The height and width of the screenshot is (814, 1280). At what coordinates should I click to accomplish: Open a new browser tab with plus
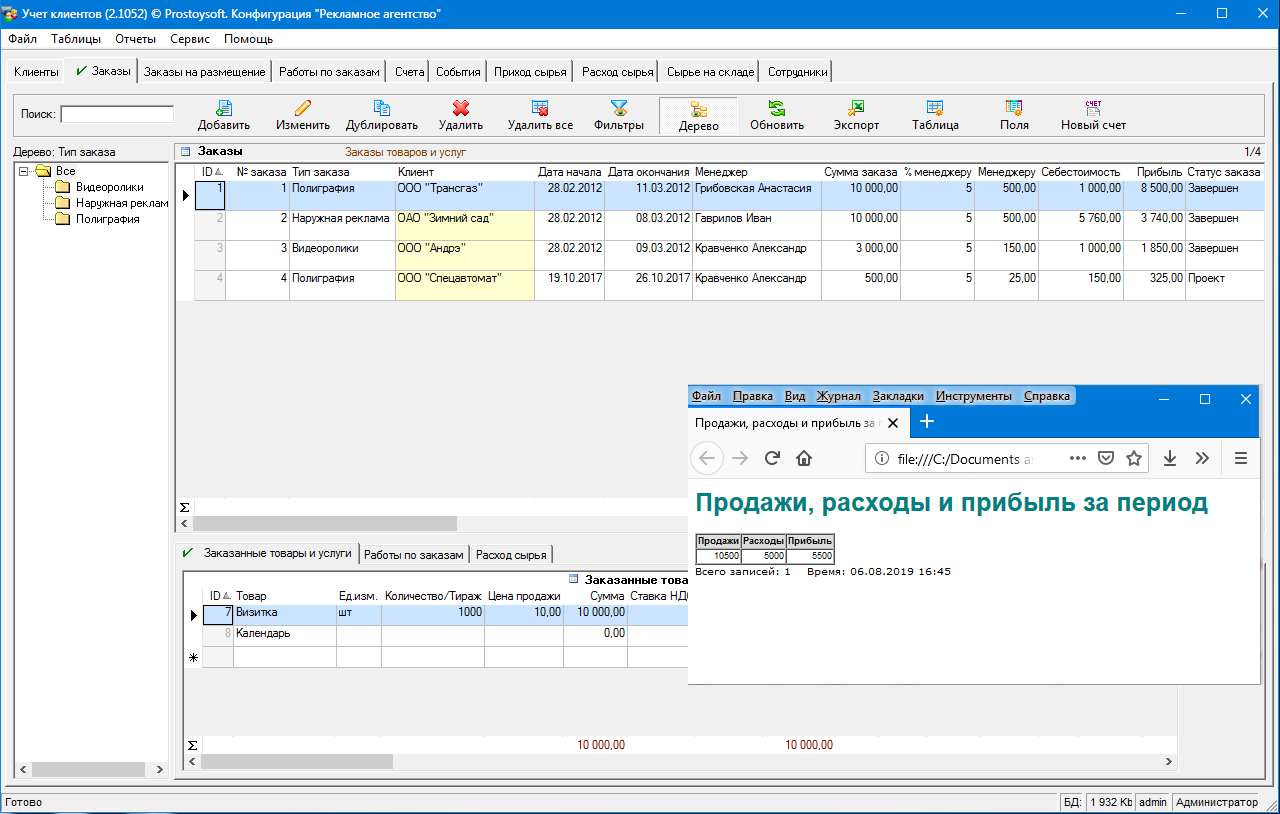tap(926, 422)
